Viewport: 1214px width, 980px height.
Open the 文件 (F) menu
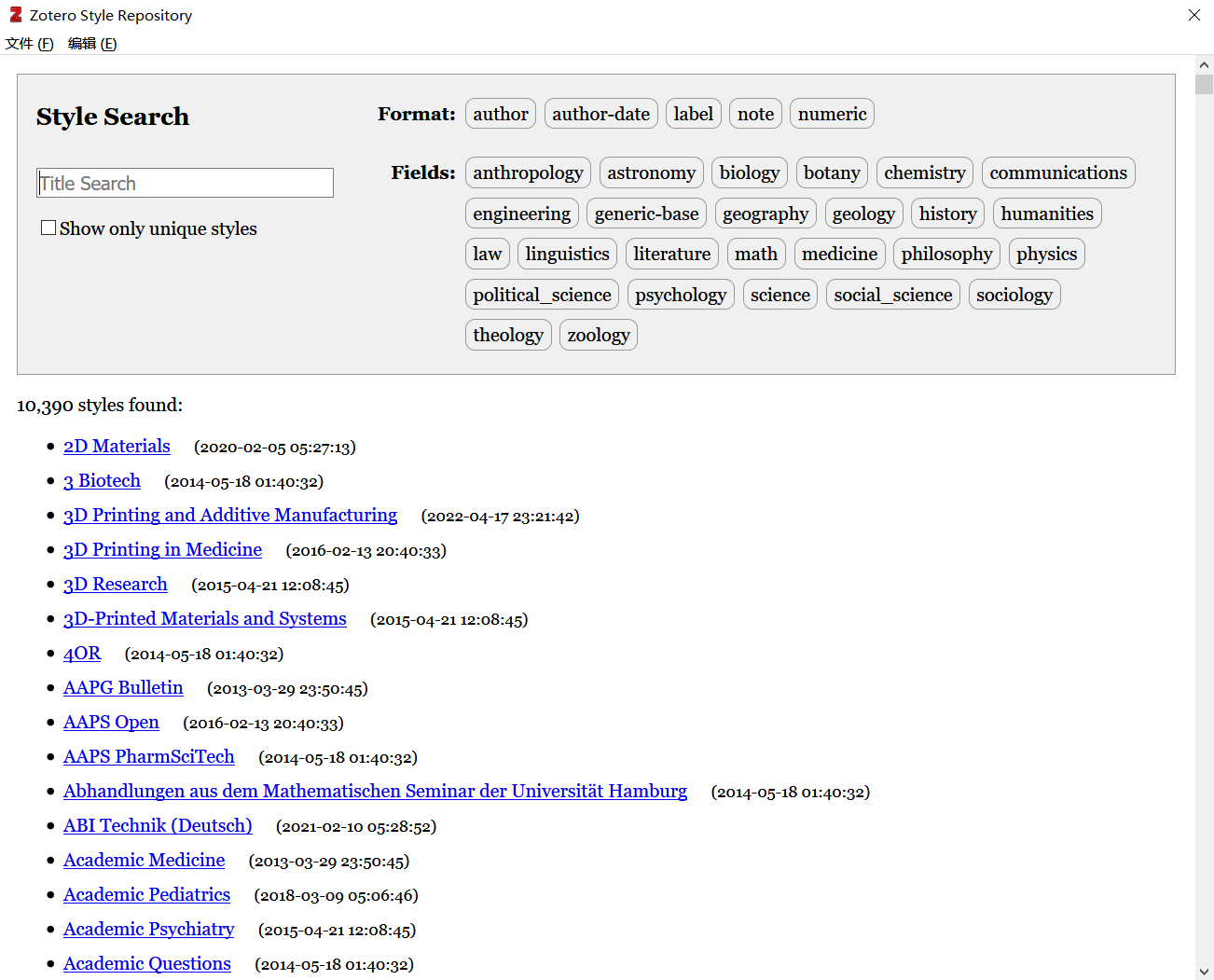pos(29,44)
